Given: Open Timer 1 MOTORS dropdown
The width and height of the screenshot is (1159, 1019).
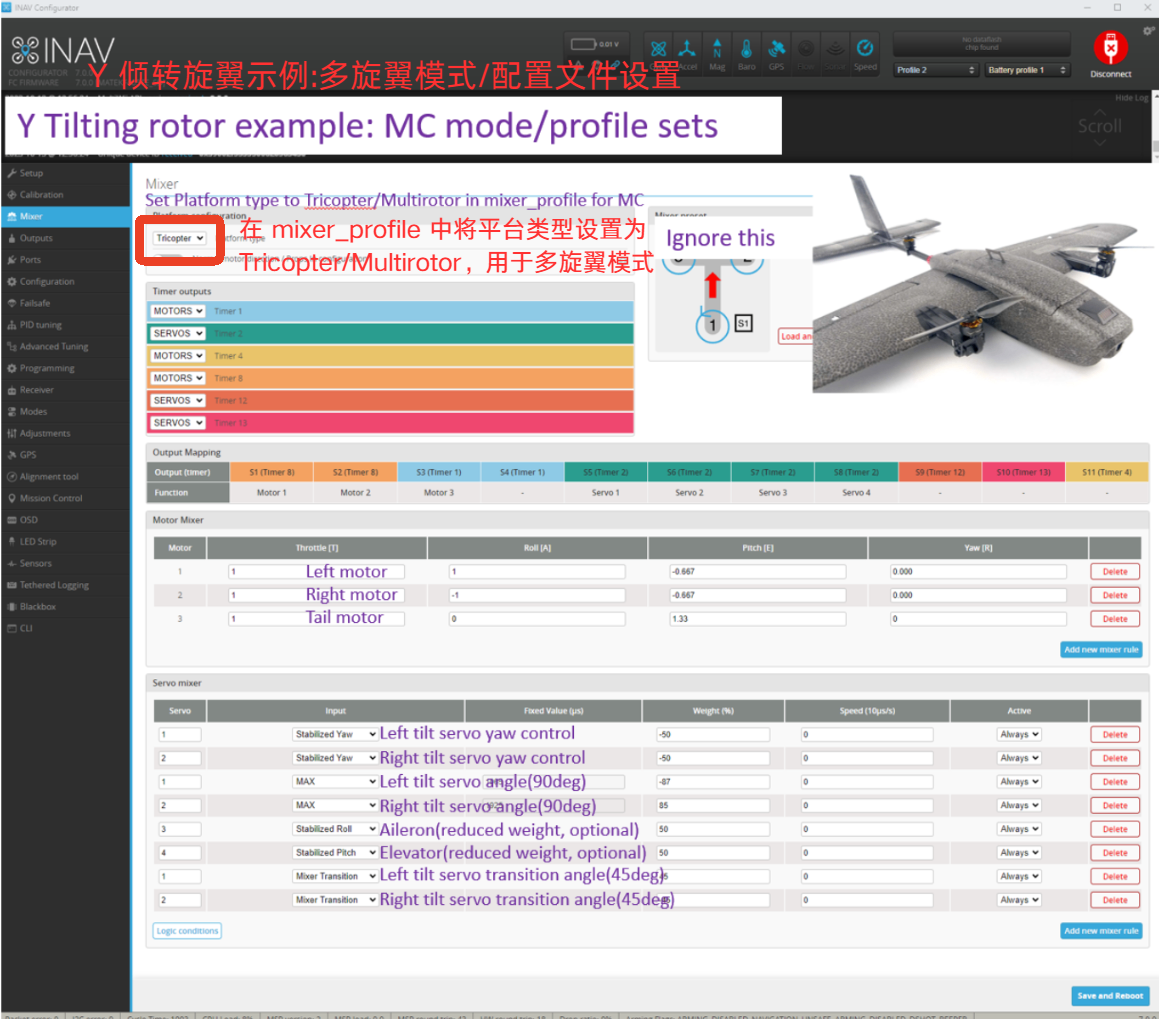Looking at the screenshot, I should point(178,311).
